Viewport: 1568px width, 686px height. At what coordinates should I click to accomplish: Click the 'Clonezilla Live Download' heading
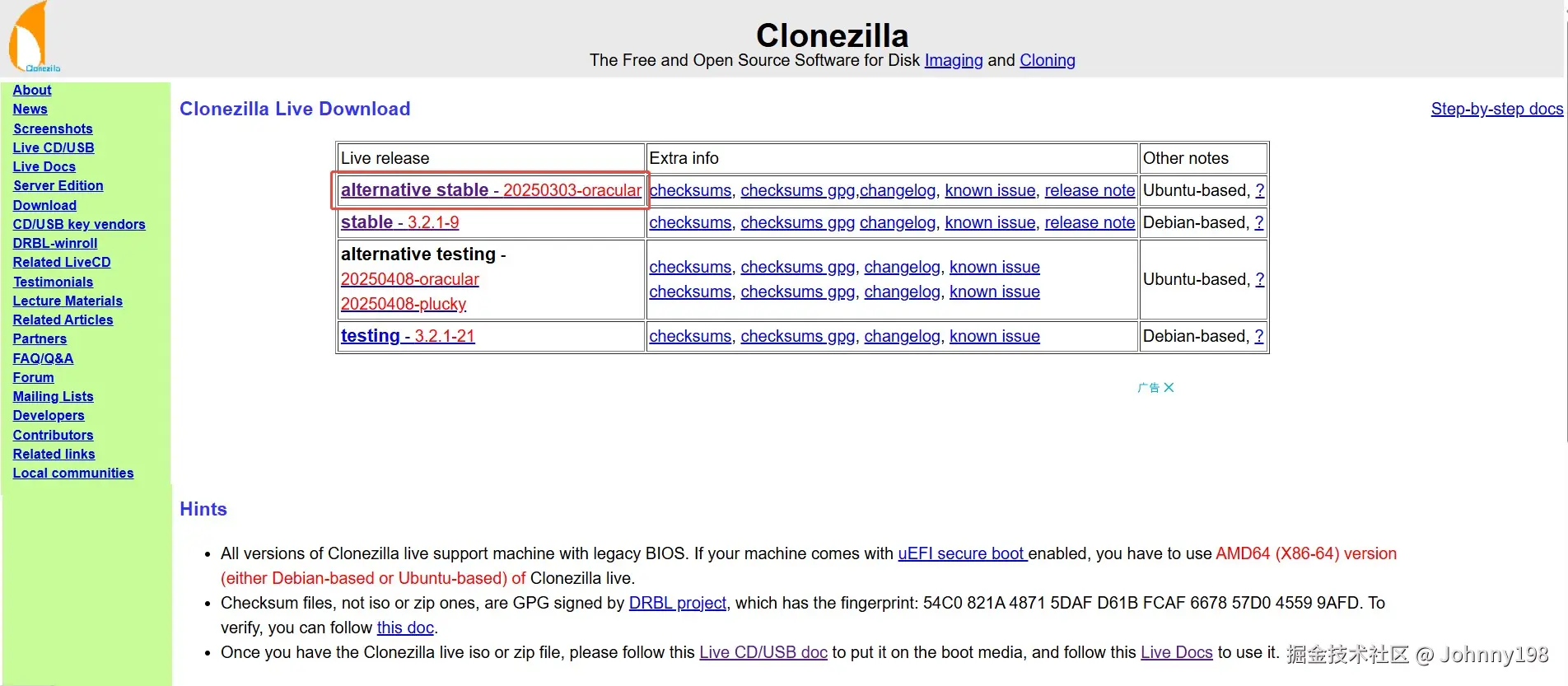tap(295, 109)
